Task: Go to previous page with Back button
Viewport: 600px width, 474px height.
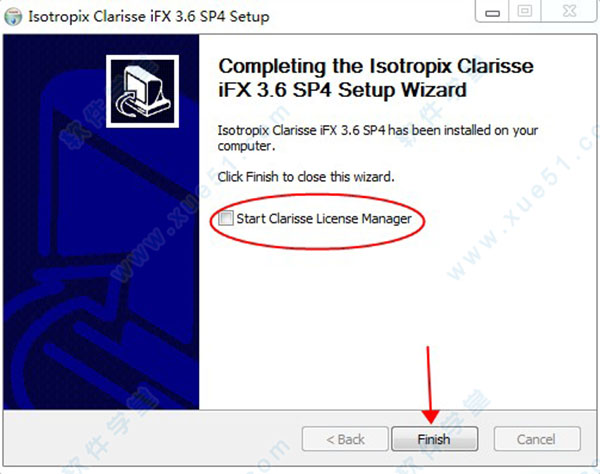Action: pyautogui.click(x=345, y=439)
